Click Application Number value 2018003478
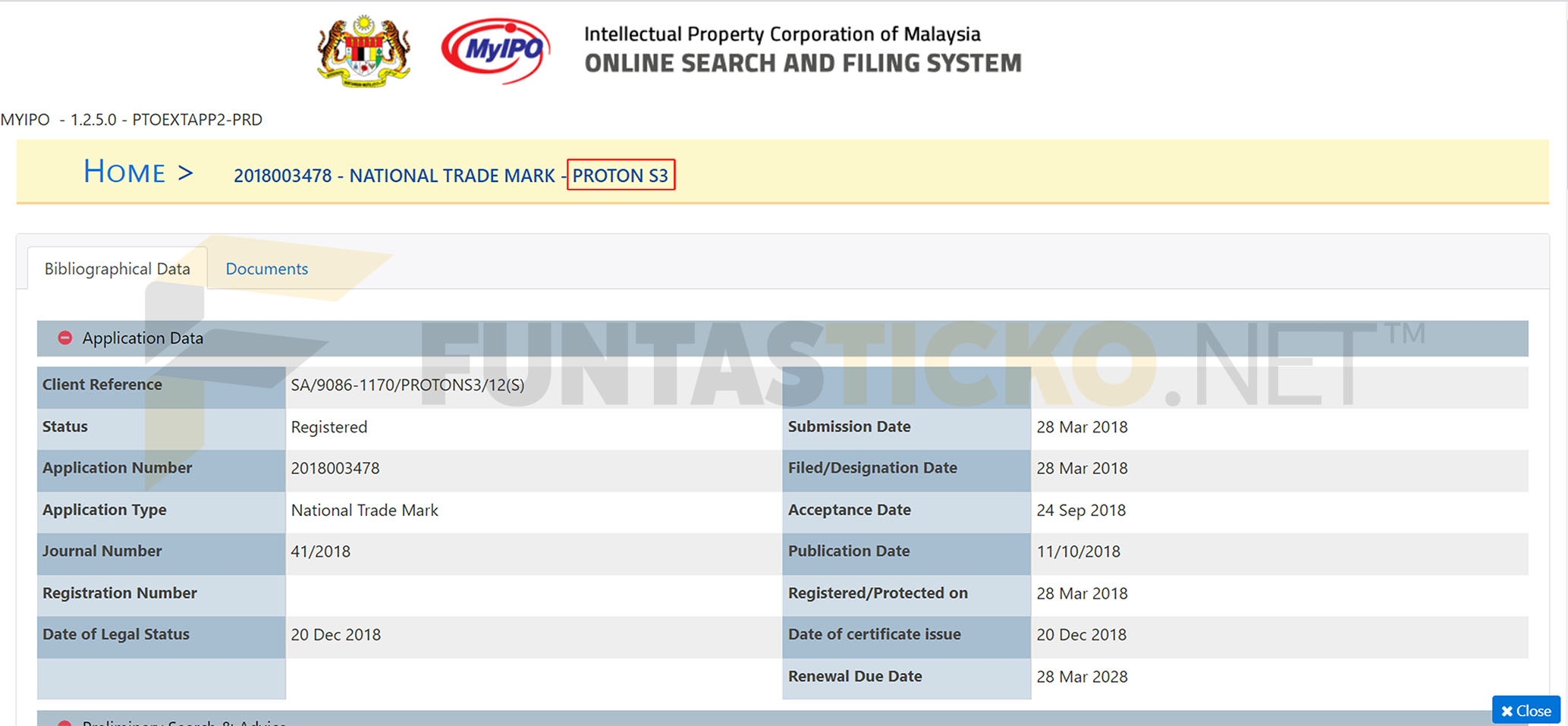 335,468
